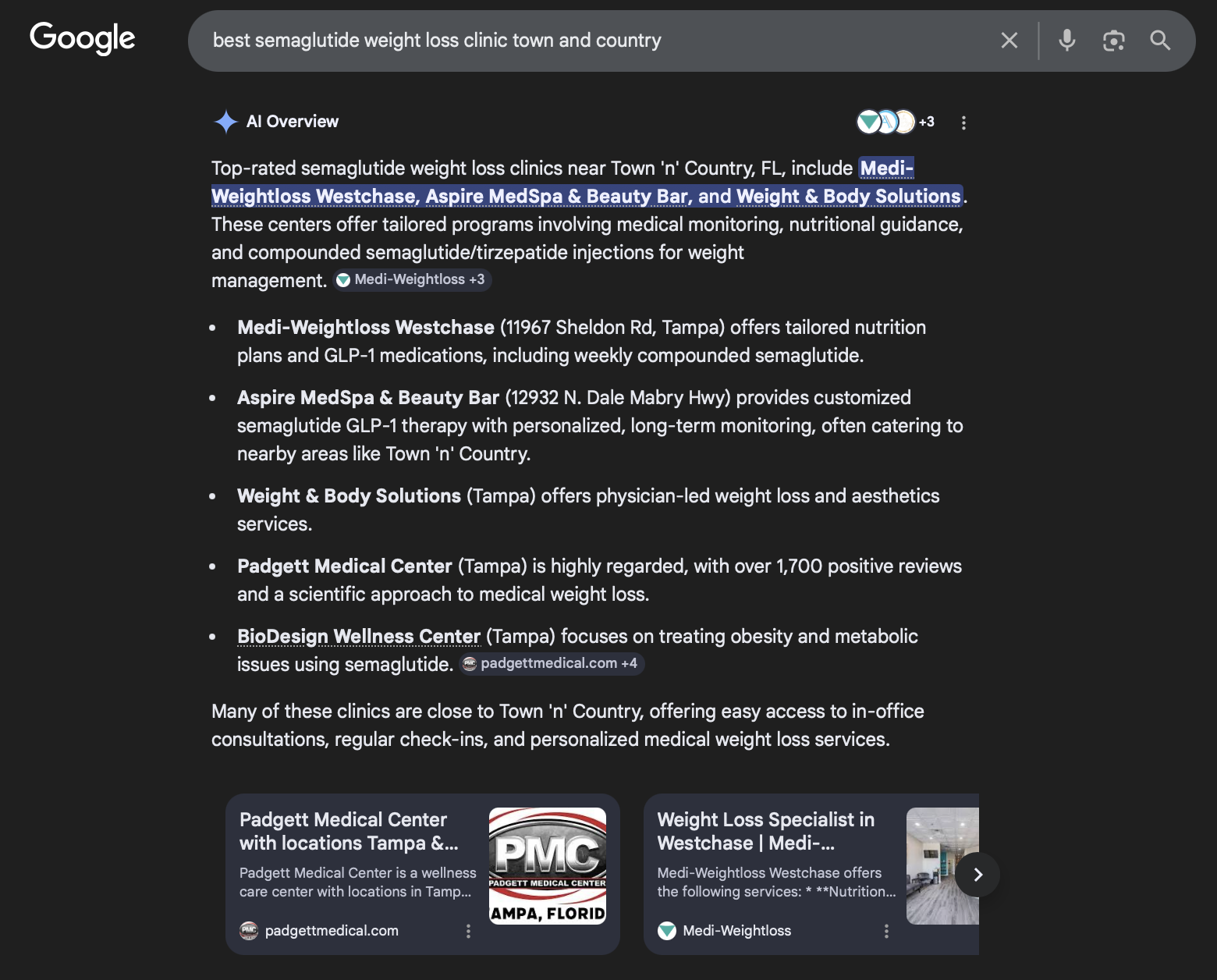The image size is (1217, 980).
Task: Open the BioDesign Wellness Center link
Action: pyautogui.click(x=359, y=637)
